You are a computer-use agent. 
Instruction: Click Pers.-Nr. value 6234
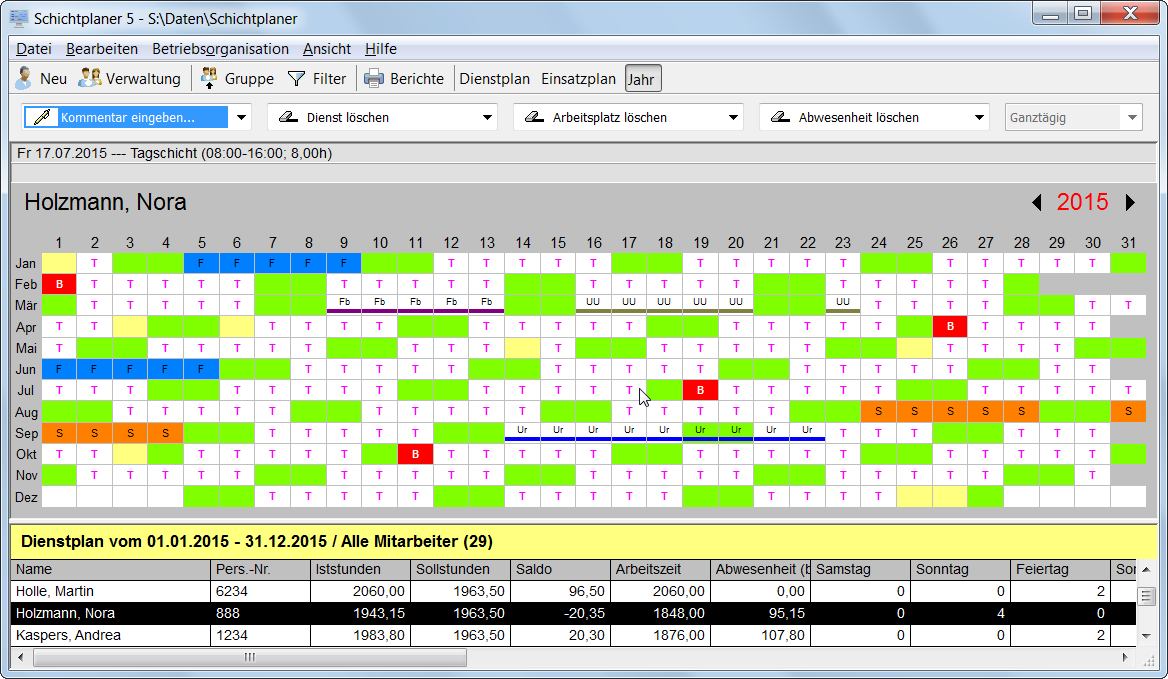[230, 591]
